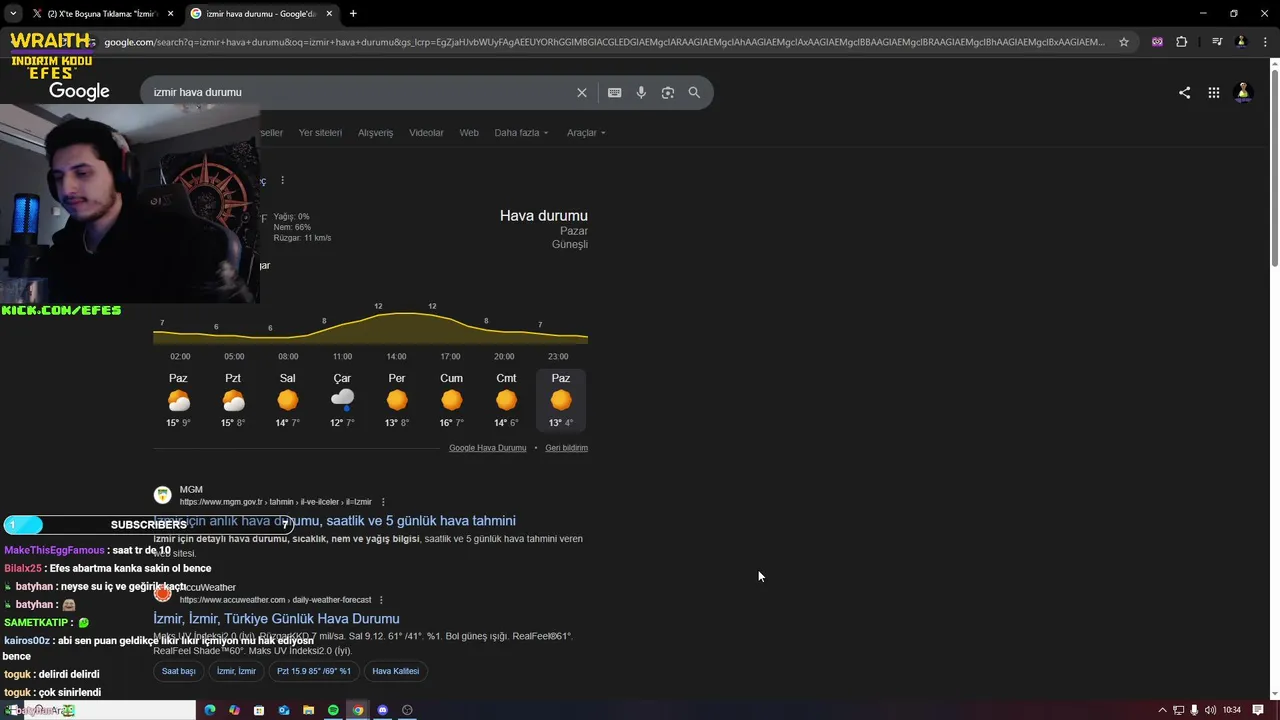This screenshot has width=1280, height=720.
Task: Open more options for MGM result
Action: pyautogui.click(x=383, y=502)
